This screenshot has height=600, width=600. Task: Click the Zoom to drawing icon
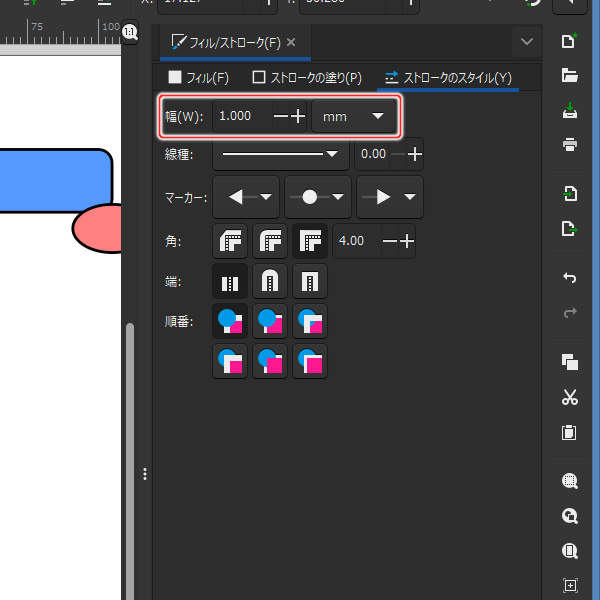(569, 516)
